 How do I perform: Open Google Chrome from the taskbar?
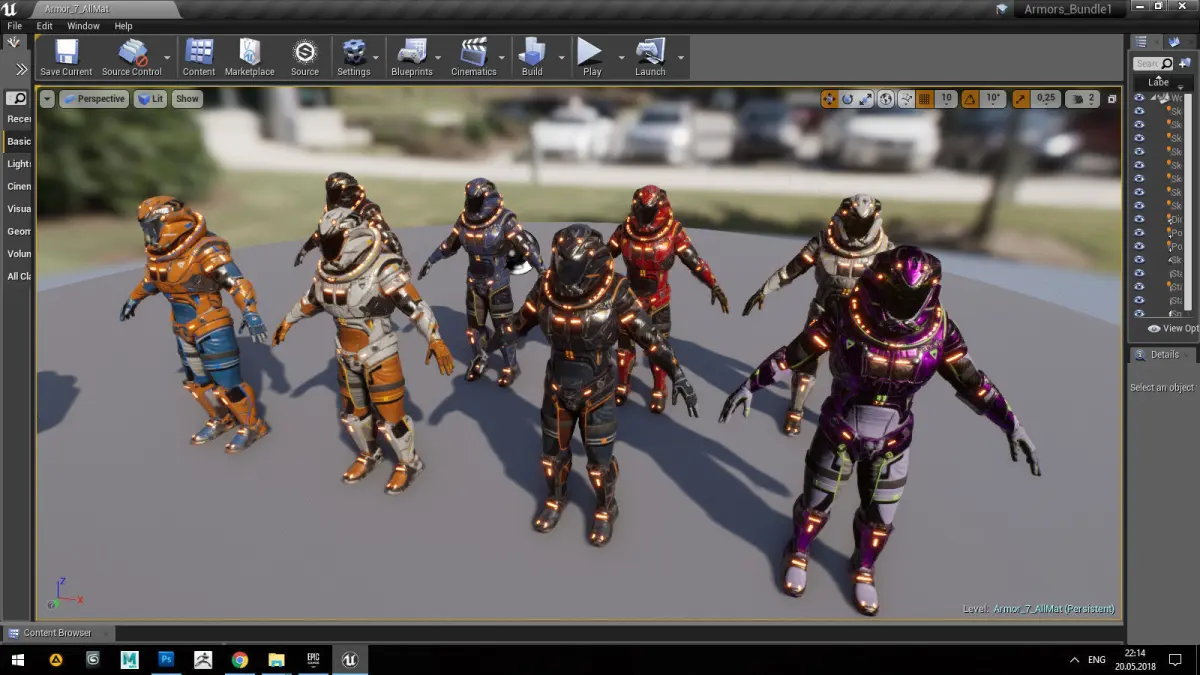[x=240, y=660]
